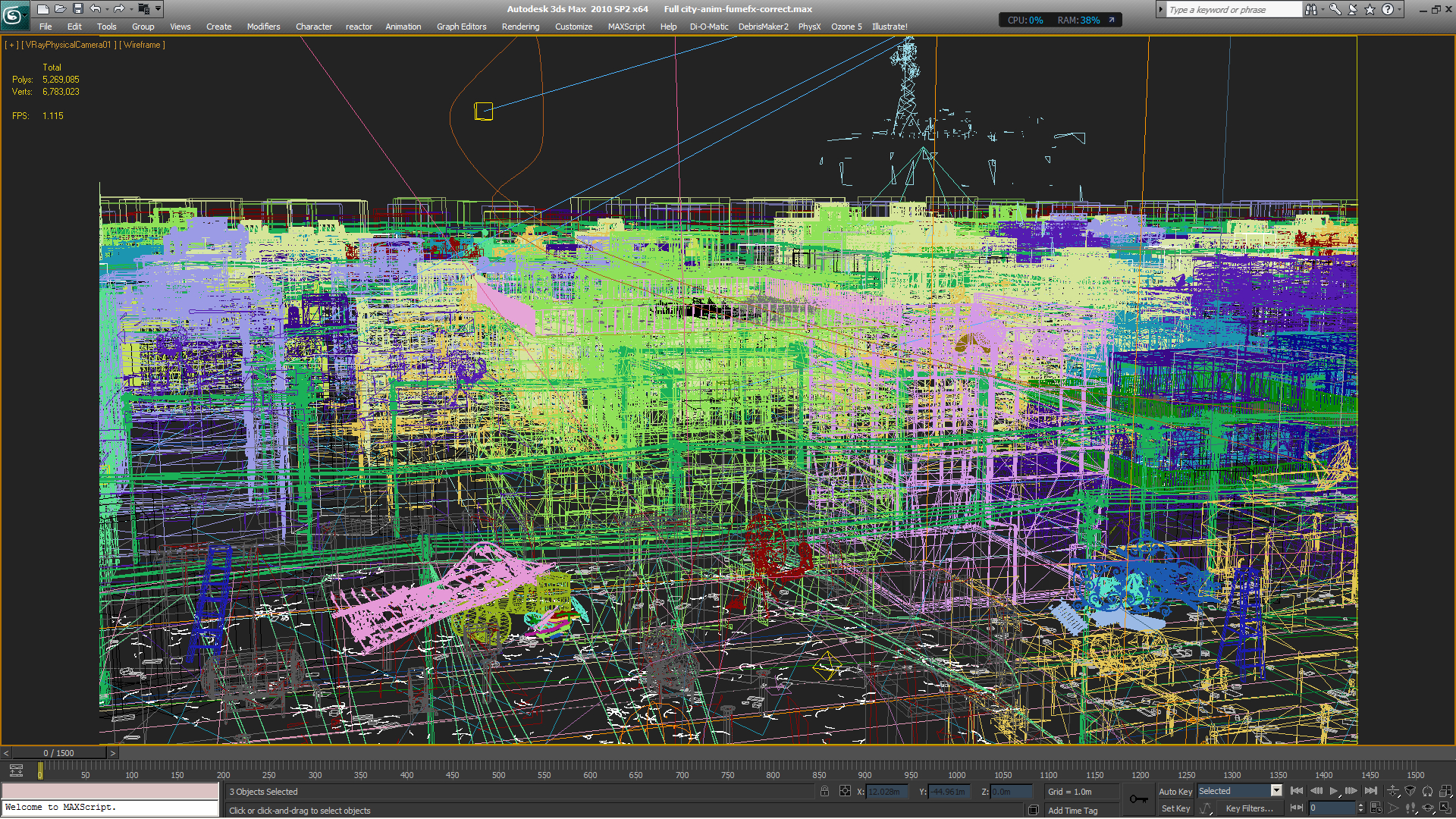Open the Rendering menu
1456x819 pixels.
[x=520, y=27]
